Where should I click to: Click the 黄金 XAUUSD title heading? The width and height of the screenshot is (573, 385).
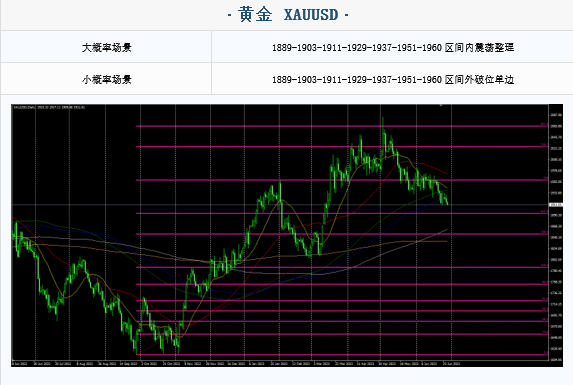pyautogui.click(x=288, y=15)
